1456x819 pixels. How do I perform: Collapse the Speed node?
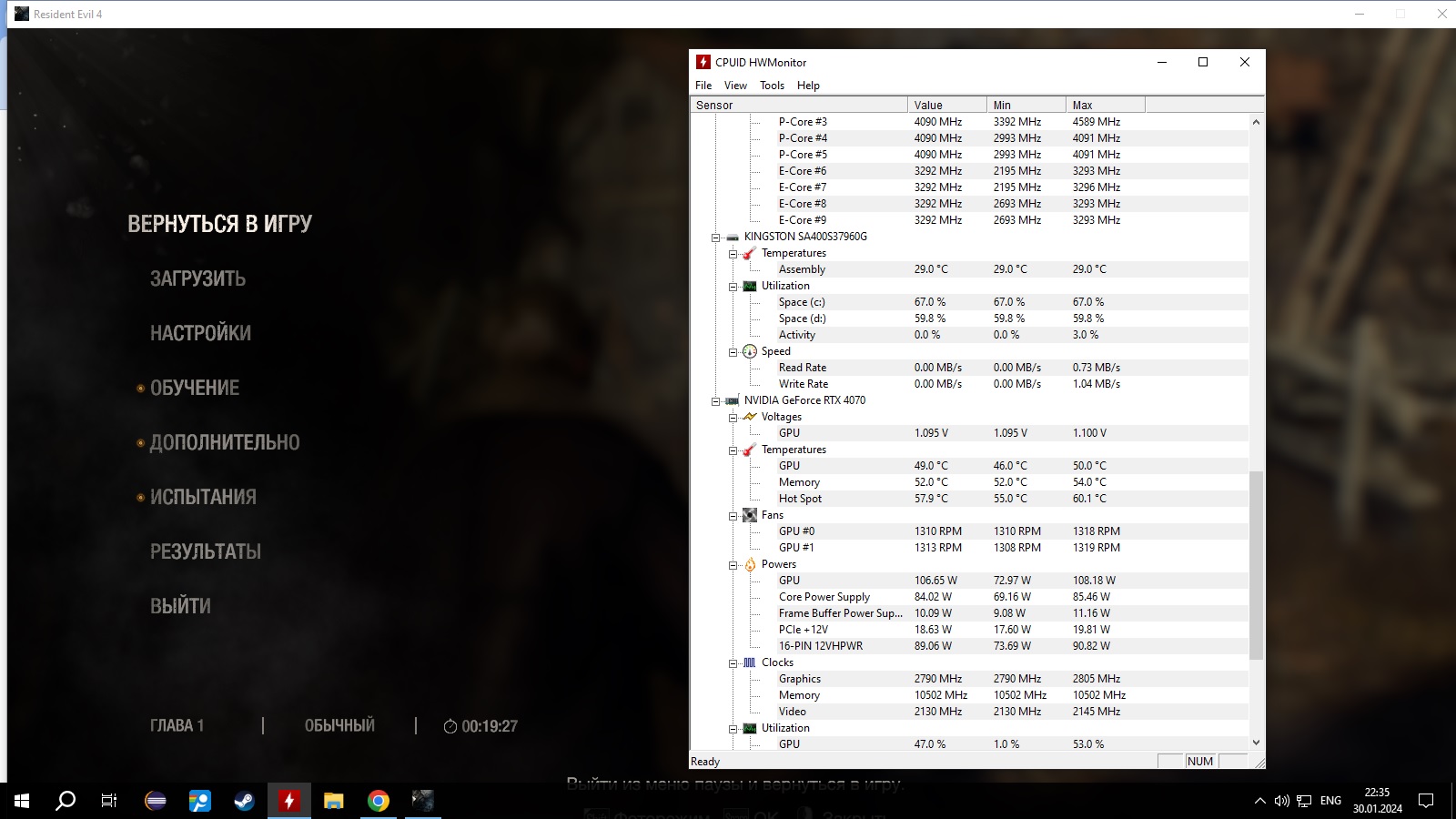733,352
